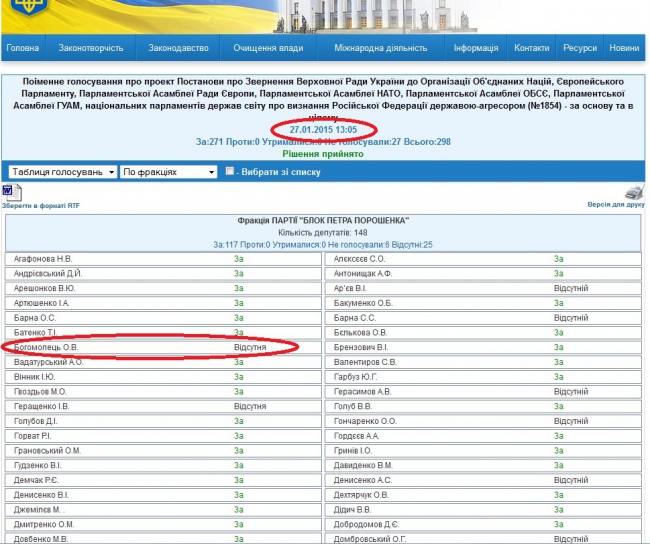Select 'Ресурси' in the top menu
The image size is (650, 544).
click(580, 48)
